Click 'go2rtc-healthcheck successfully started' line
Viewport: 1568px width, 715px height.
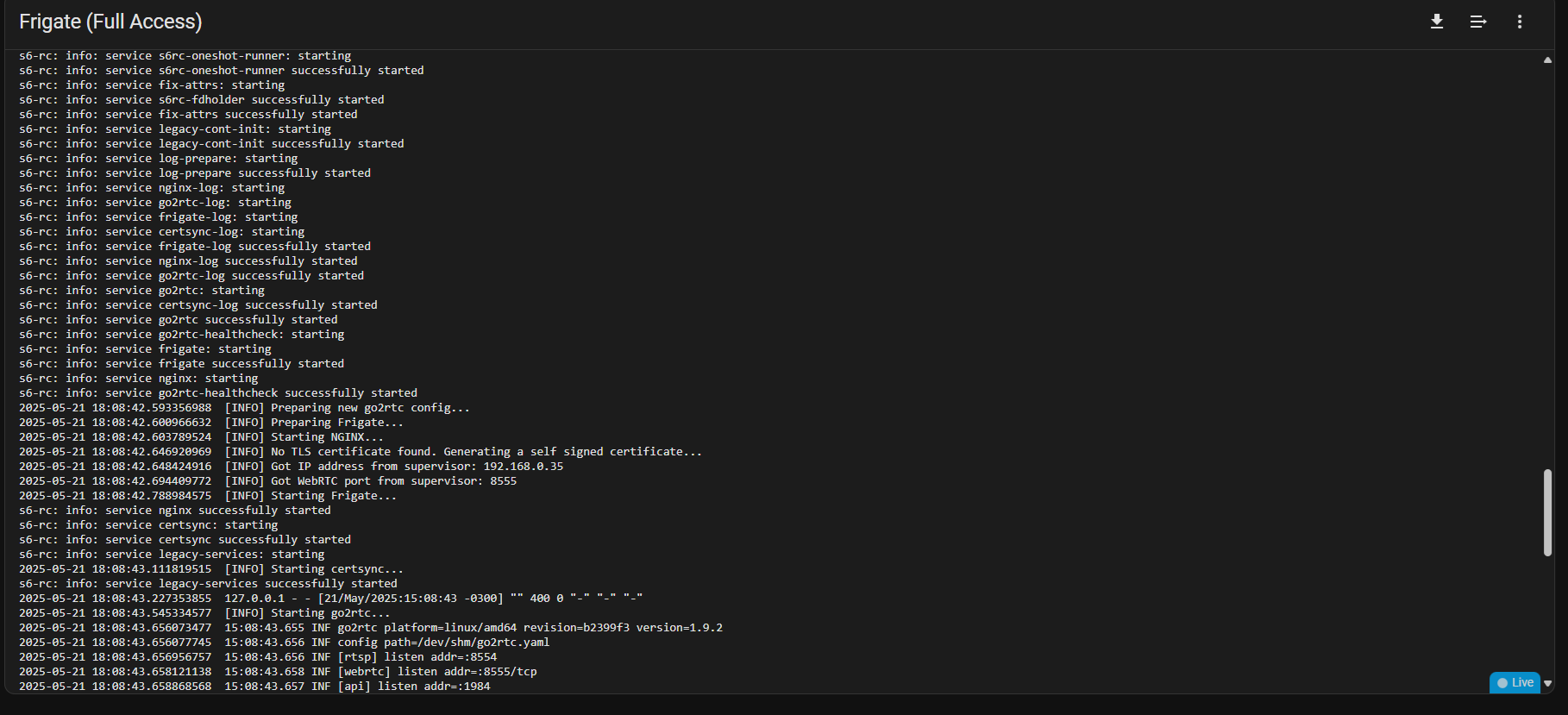click(x=218, y=393)
